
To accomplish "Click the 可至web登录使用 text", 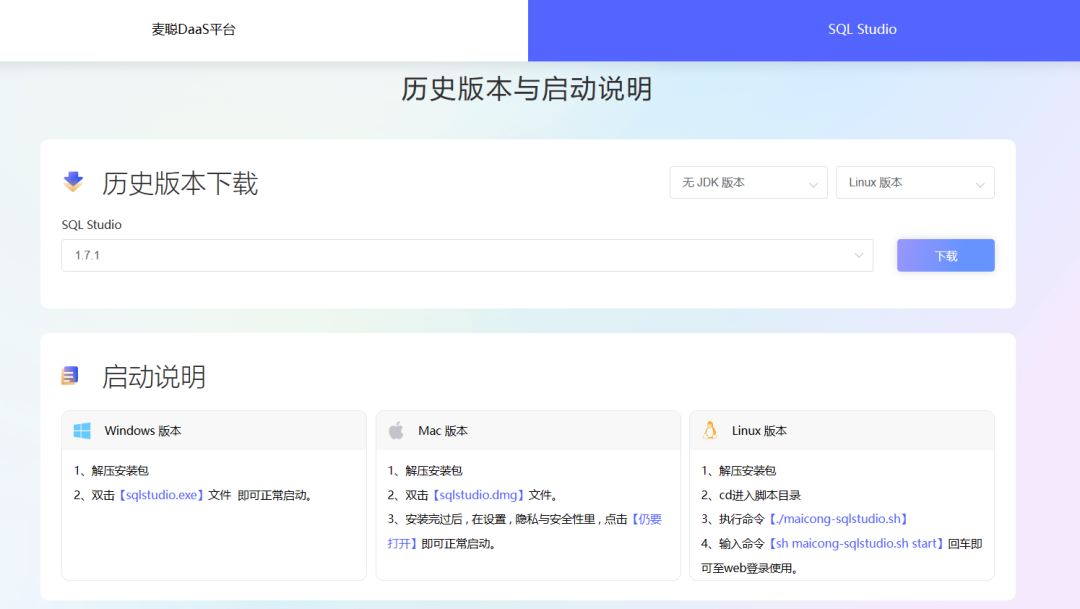I will (x=749, y=568).
